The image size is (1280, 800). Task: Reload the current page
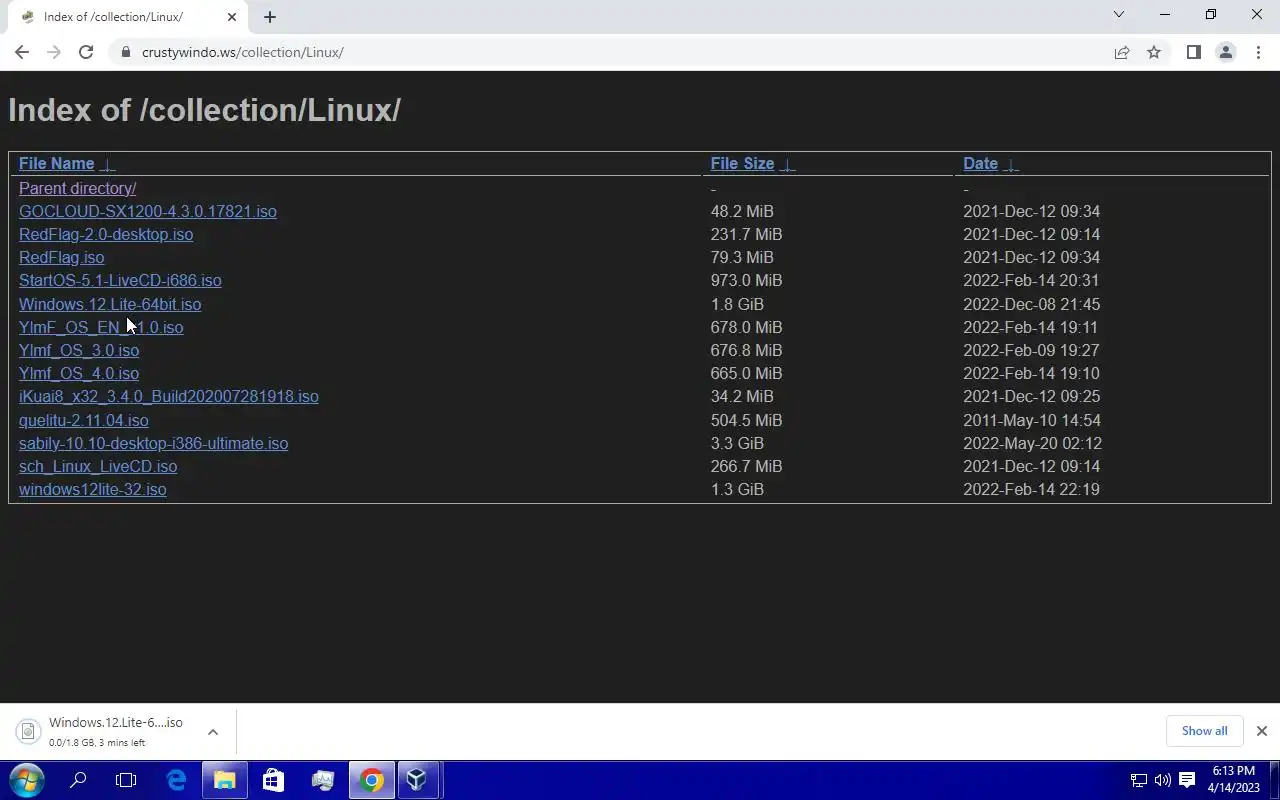pos(86,52)
